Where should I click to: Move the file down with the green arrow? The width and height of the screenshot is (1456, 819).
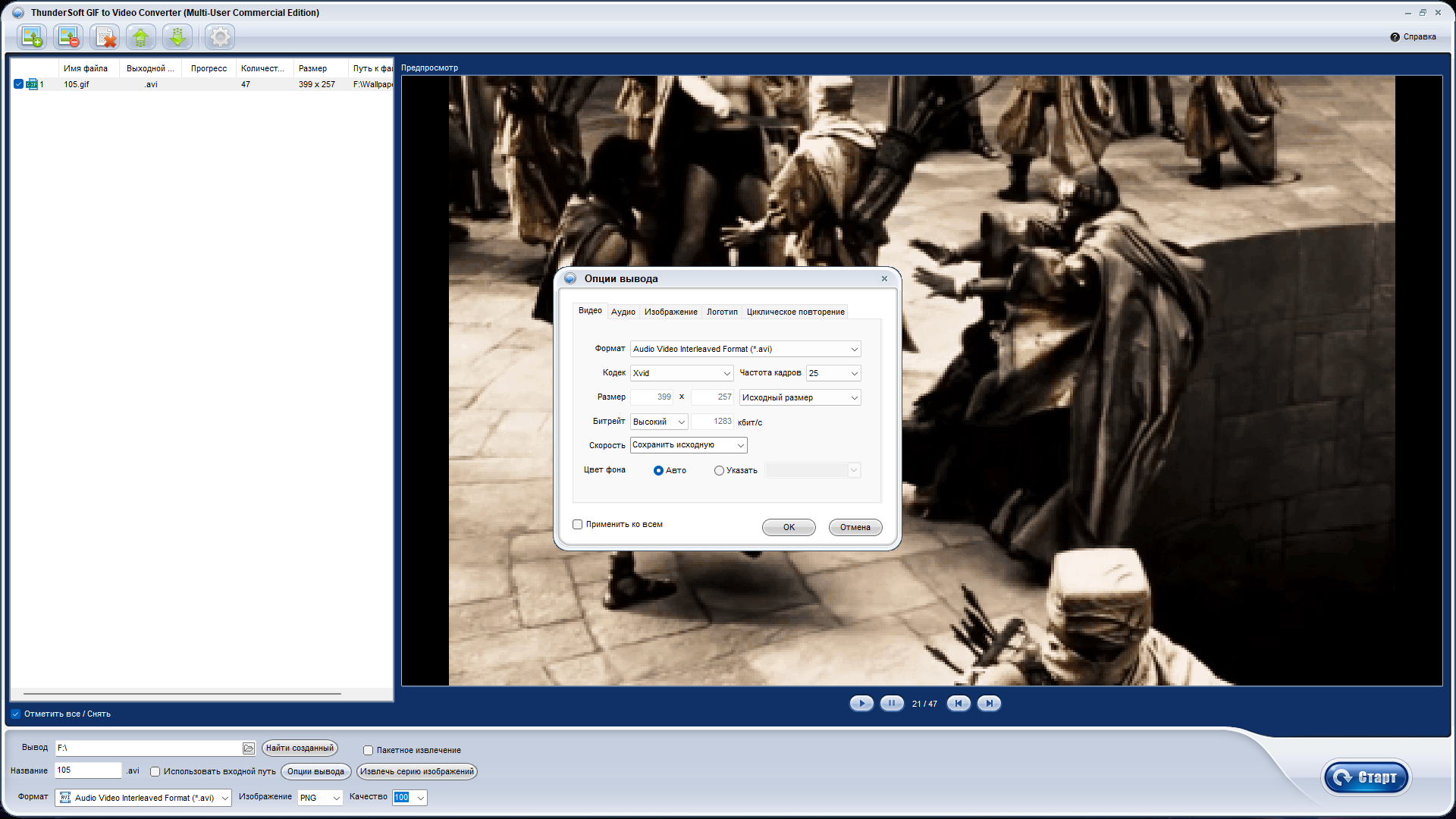[x=177, y=36]
